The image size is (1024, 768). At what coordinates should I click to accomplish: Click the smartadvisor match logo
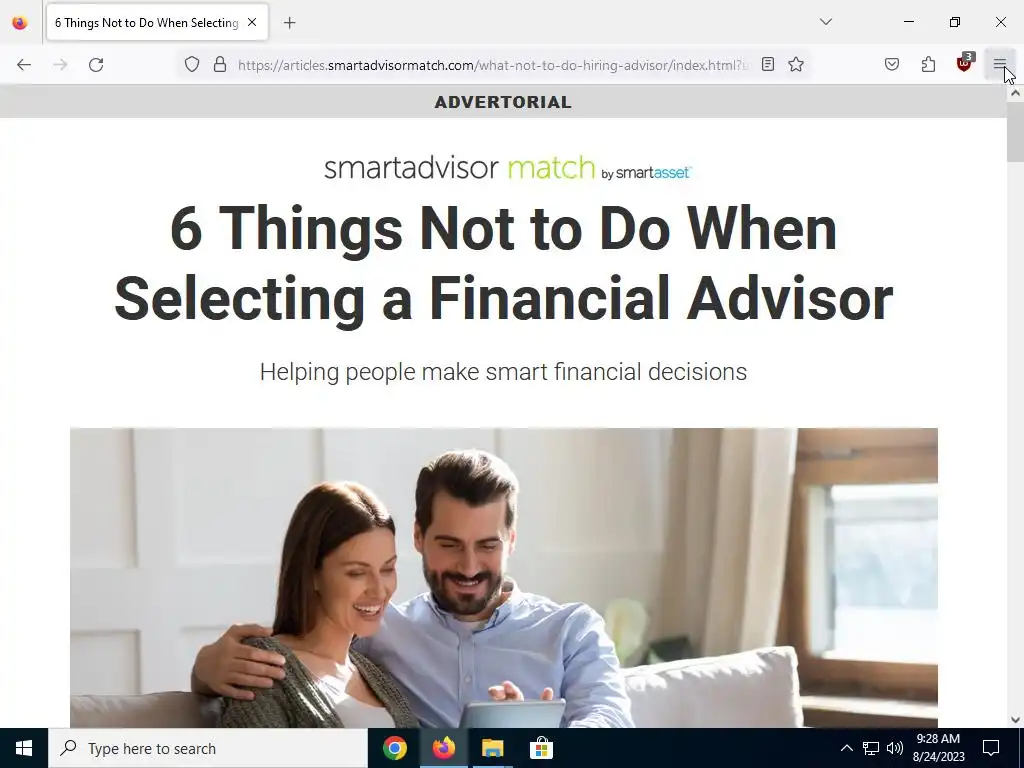click(x=507, y=168)
